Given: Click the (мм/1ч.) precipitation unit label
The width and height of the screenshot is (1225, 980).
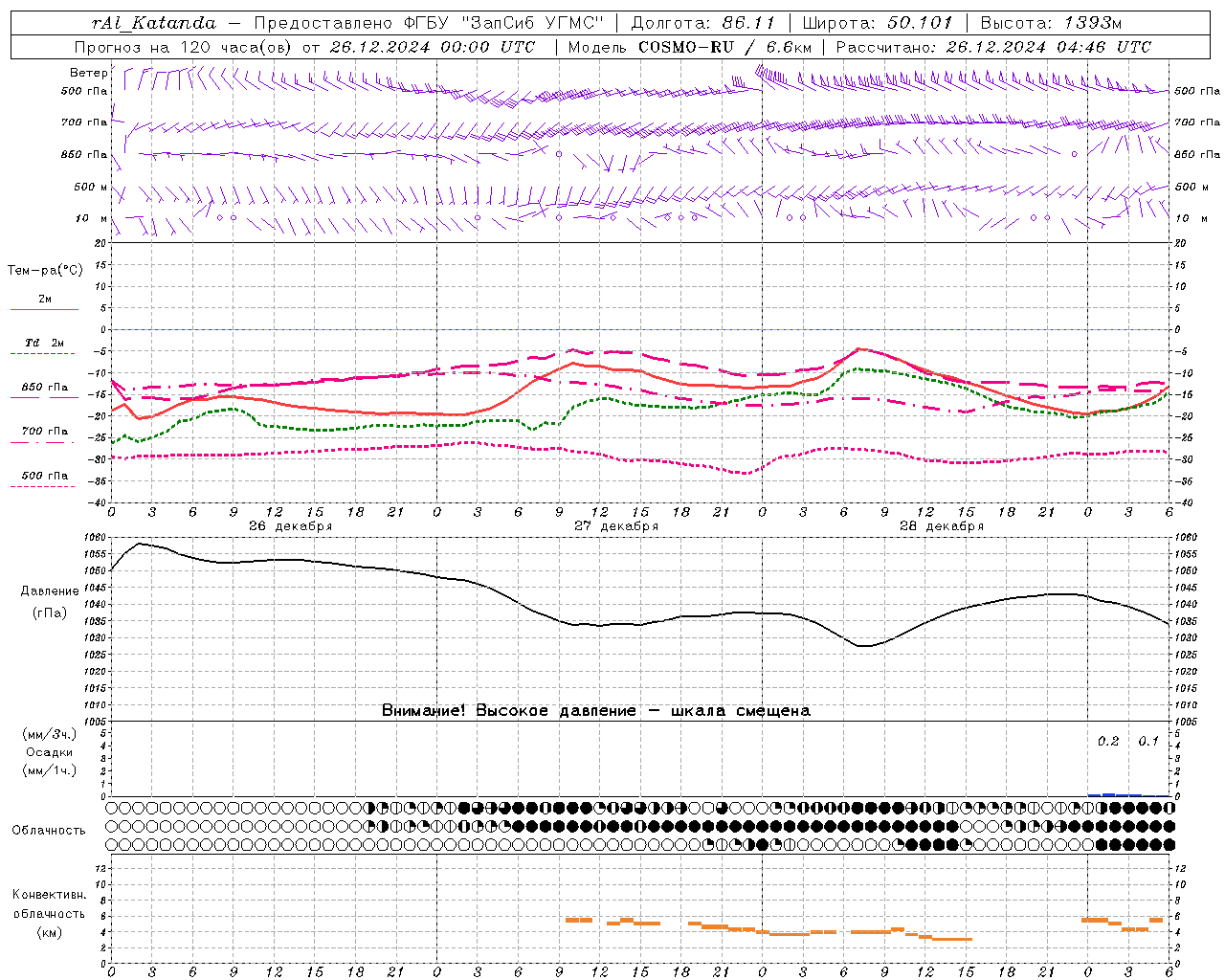Looking at the screenshot, I should tap(50, 770).
